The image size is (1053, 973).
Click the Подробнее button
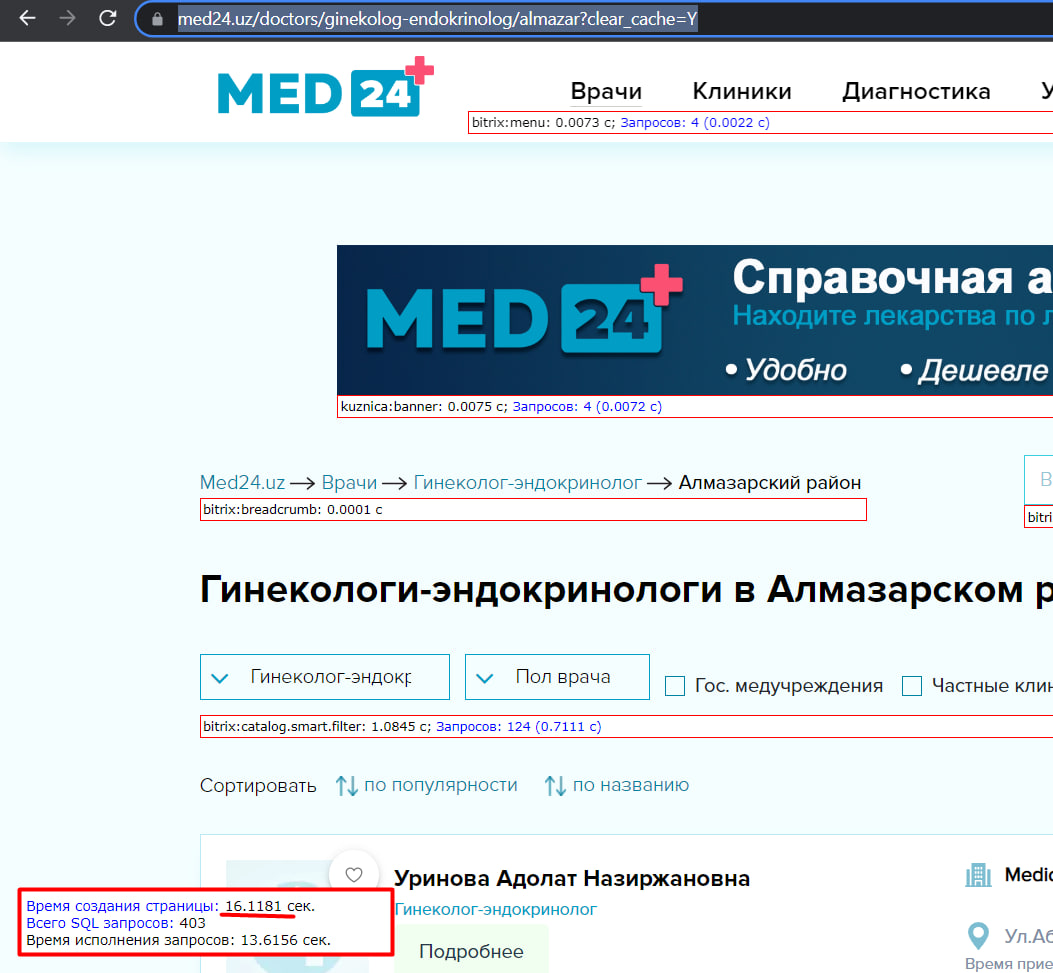coord(471,950)
